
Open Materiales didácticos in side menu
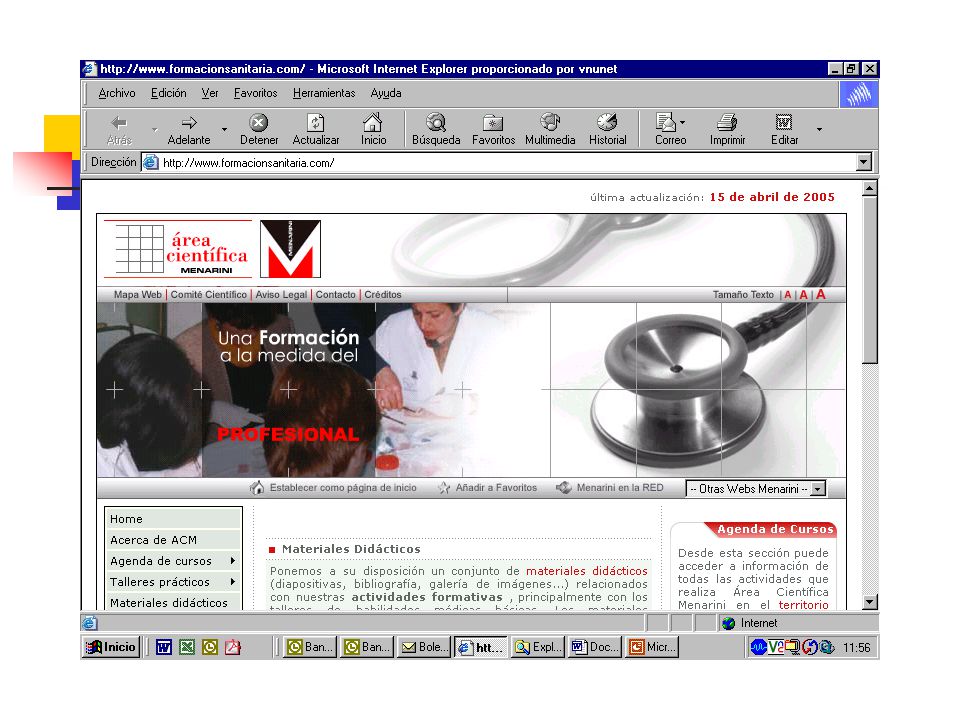[173, 602]
